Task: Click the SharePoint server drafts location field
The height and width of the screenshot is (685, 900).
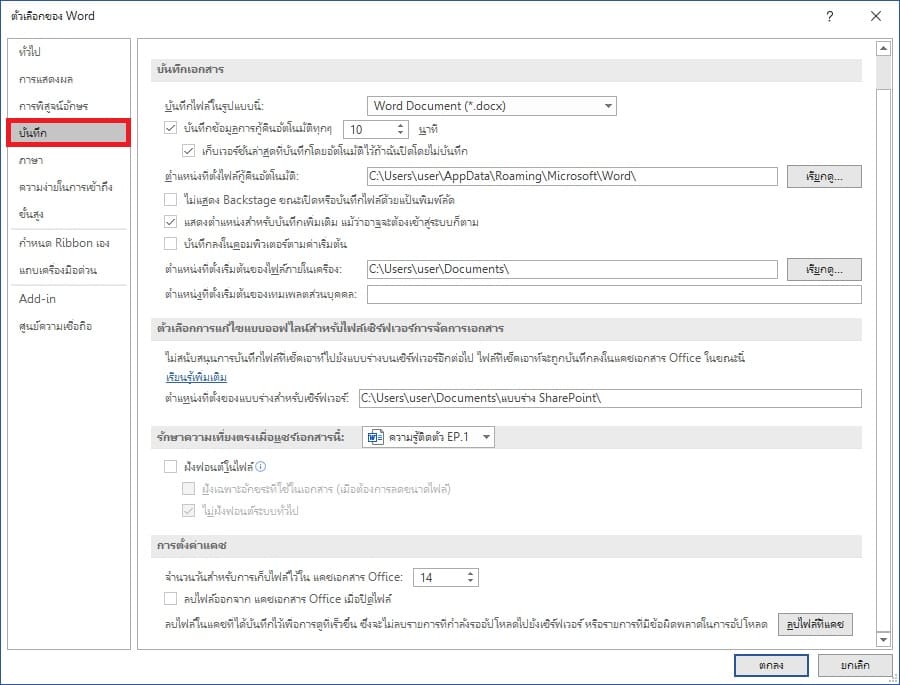Action: click(x=610, y=398)
